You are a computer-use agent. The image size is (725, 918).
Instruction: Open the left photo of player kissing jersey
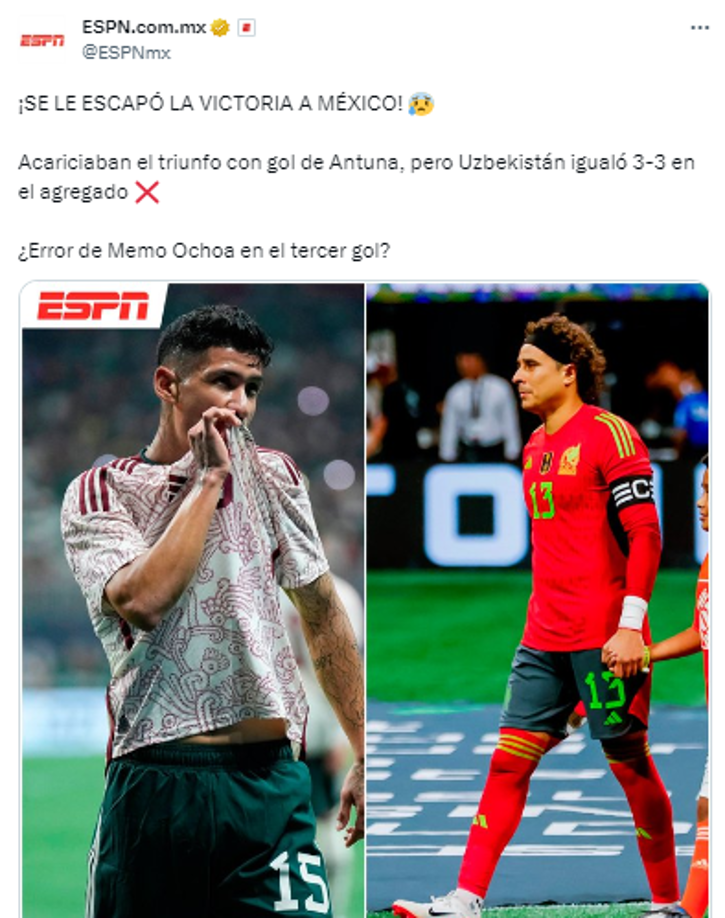click(x=193, y=600)
